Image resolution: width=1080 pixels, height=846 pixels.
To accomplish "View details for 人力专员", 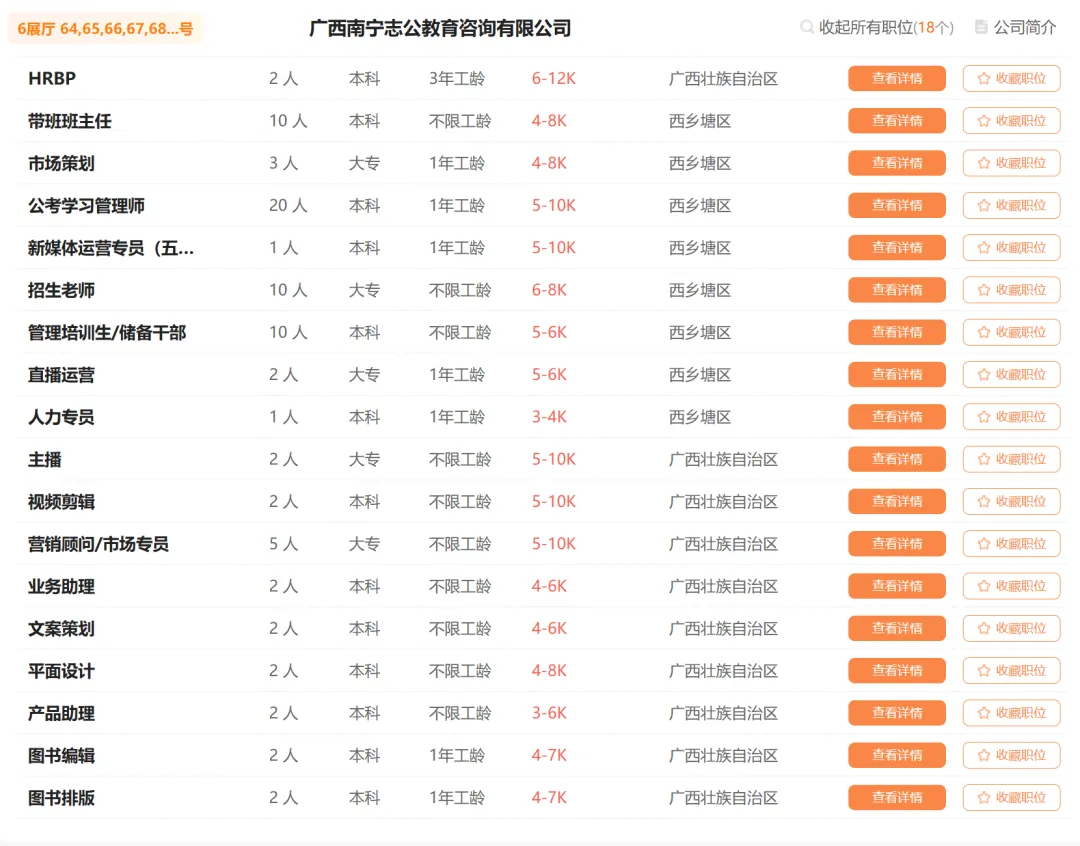I will tap(897, 417).
